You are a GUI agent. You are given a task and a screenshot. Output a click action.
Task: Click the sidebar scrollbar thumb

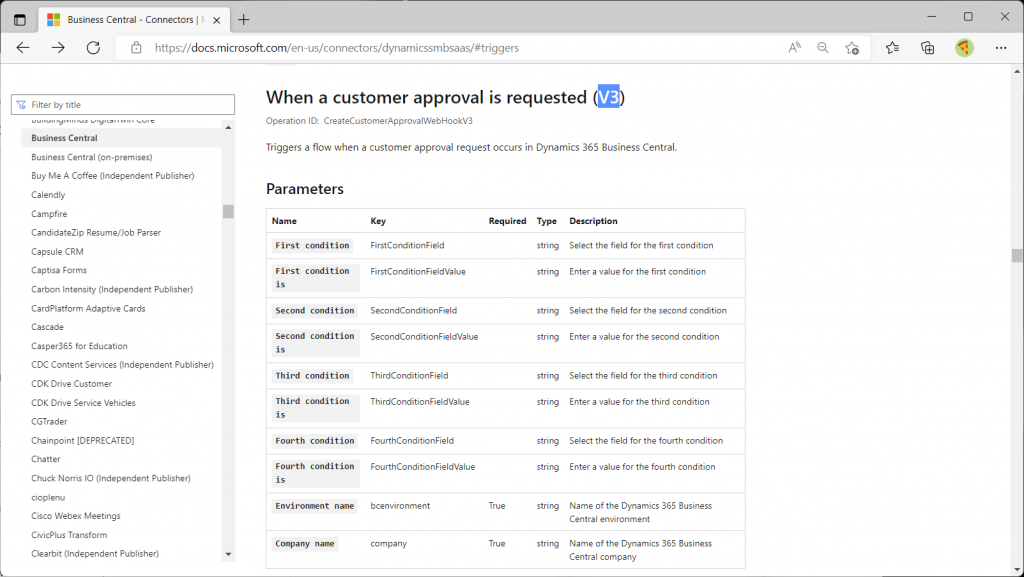click(x=228, y=211)
